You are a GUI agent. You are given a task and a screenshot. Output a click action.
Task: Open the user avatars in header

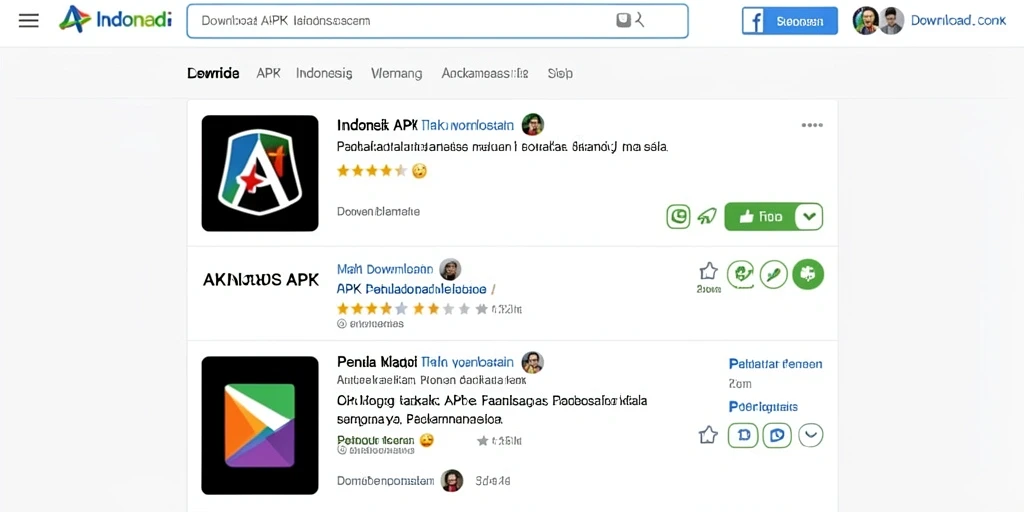coord(878,21)
